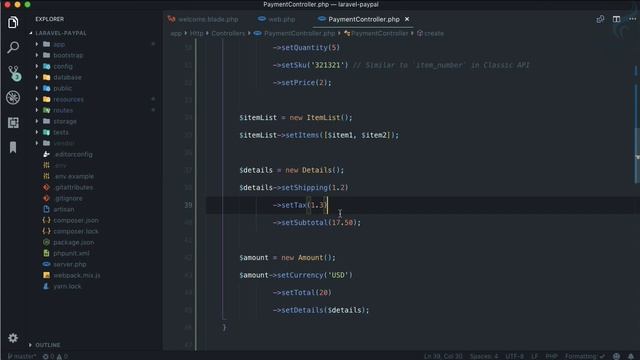Click line number 39 in the gutter
Viewport: 640px width, 360px height.
(x=188, y=205)
